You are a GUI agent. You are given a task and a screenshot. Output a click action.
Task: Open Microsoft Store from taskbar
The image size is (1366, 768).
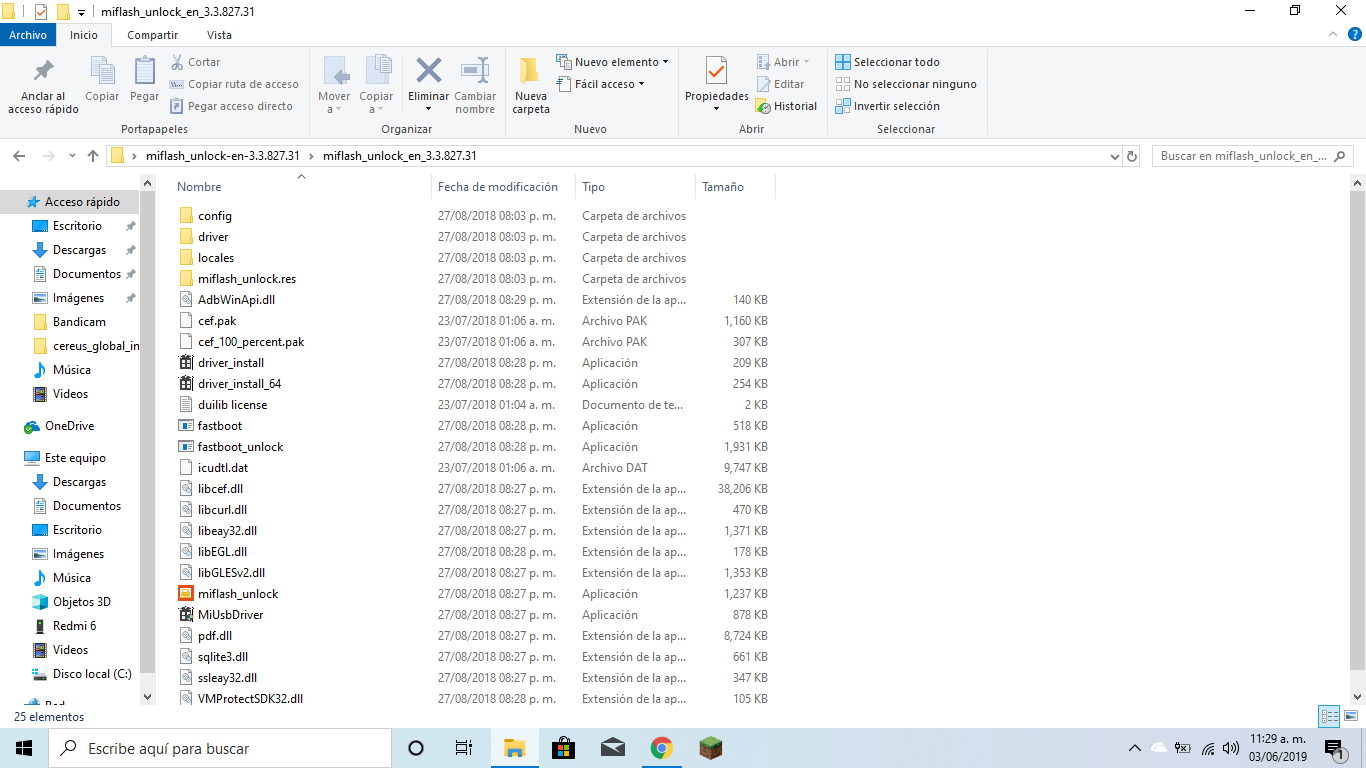pyautogui.click(x=563, y=748)
